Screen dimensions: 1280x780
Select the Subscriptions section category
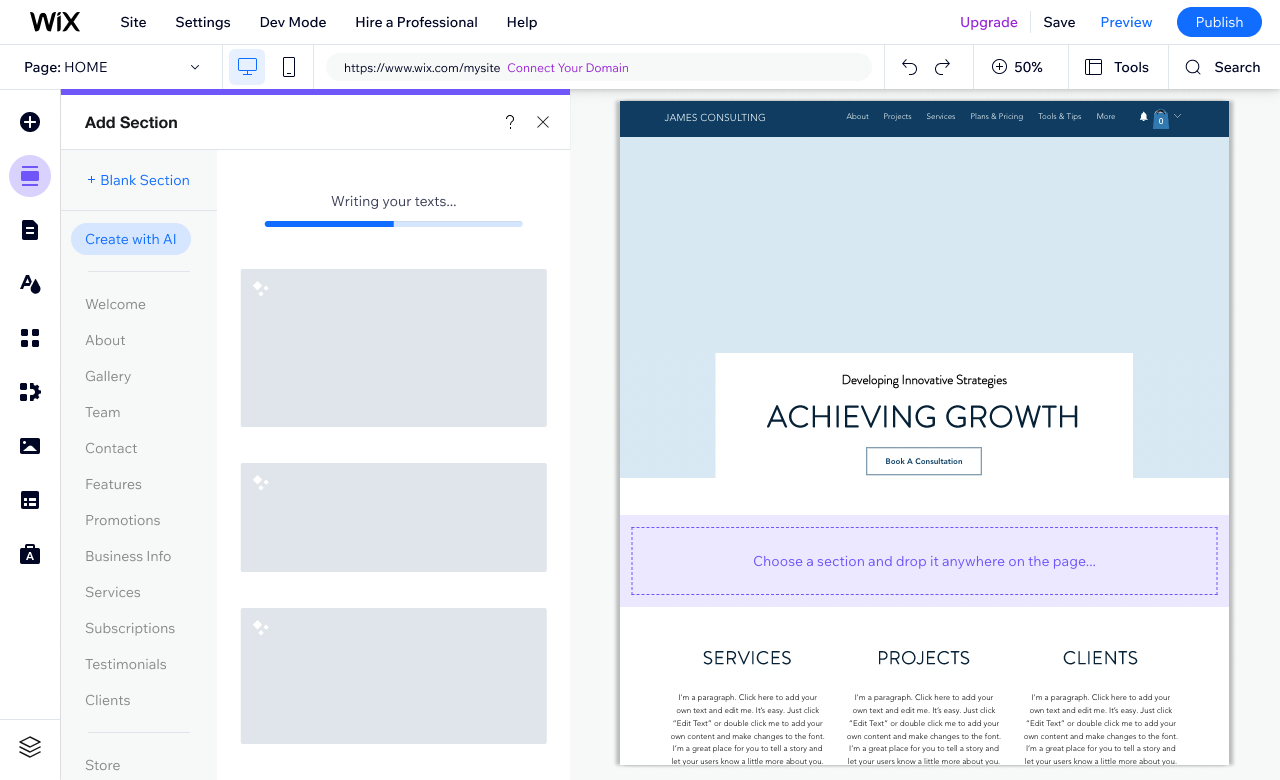(x=130, y=628)
